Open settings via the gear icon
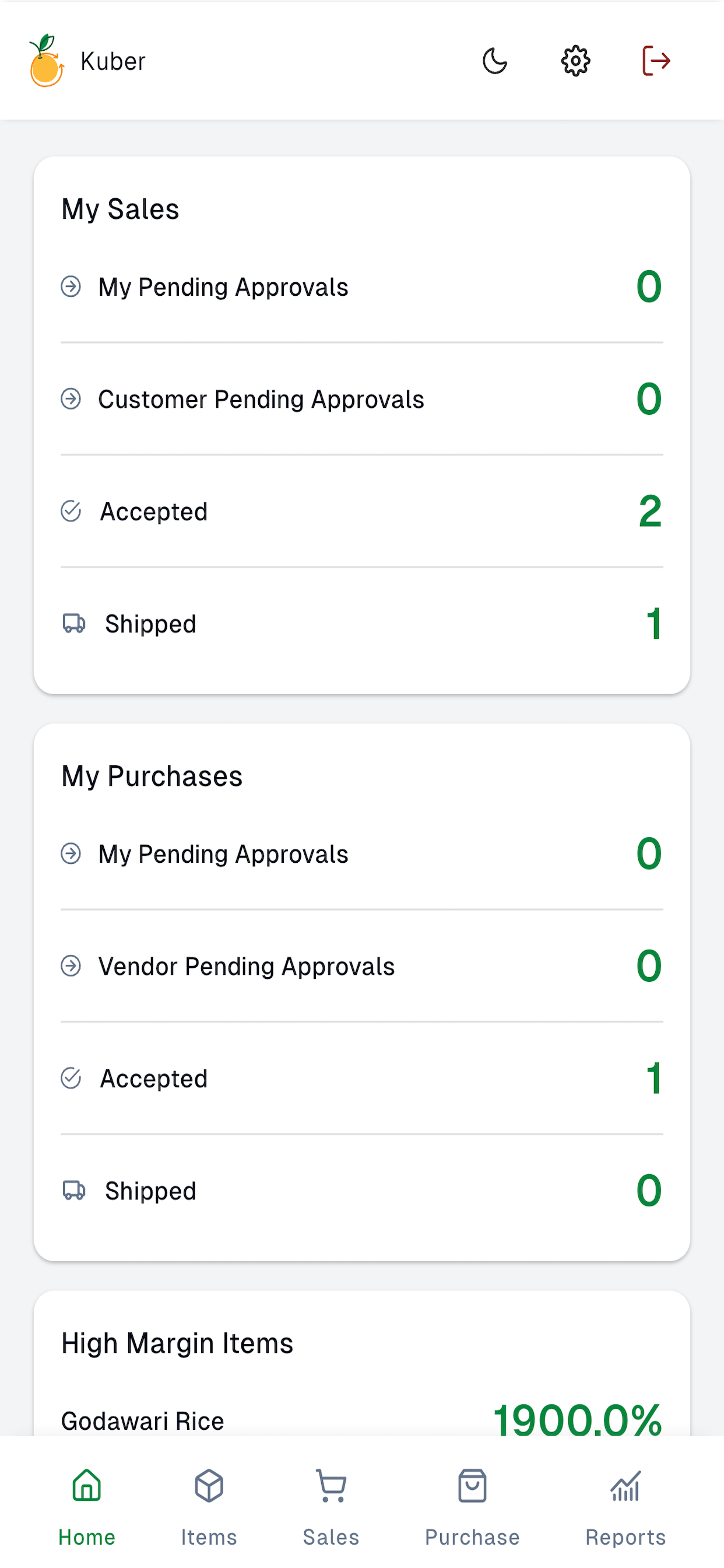This screenshot has height=1568, width=724. 575,61
